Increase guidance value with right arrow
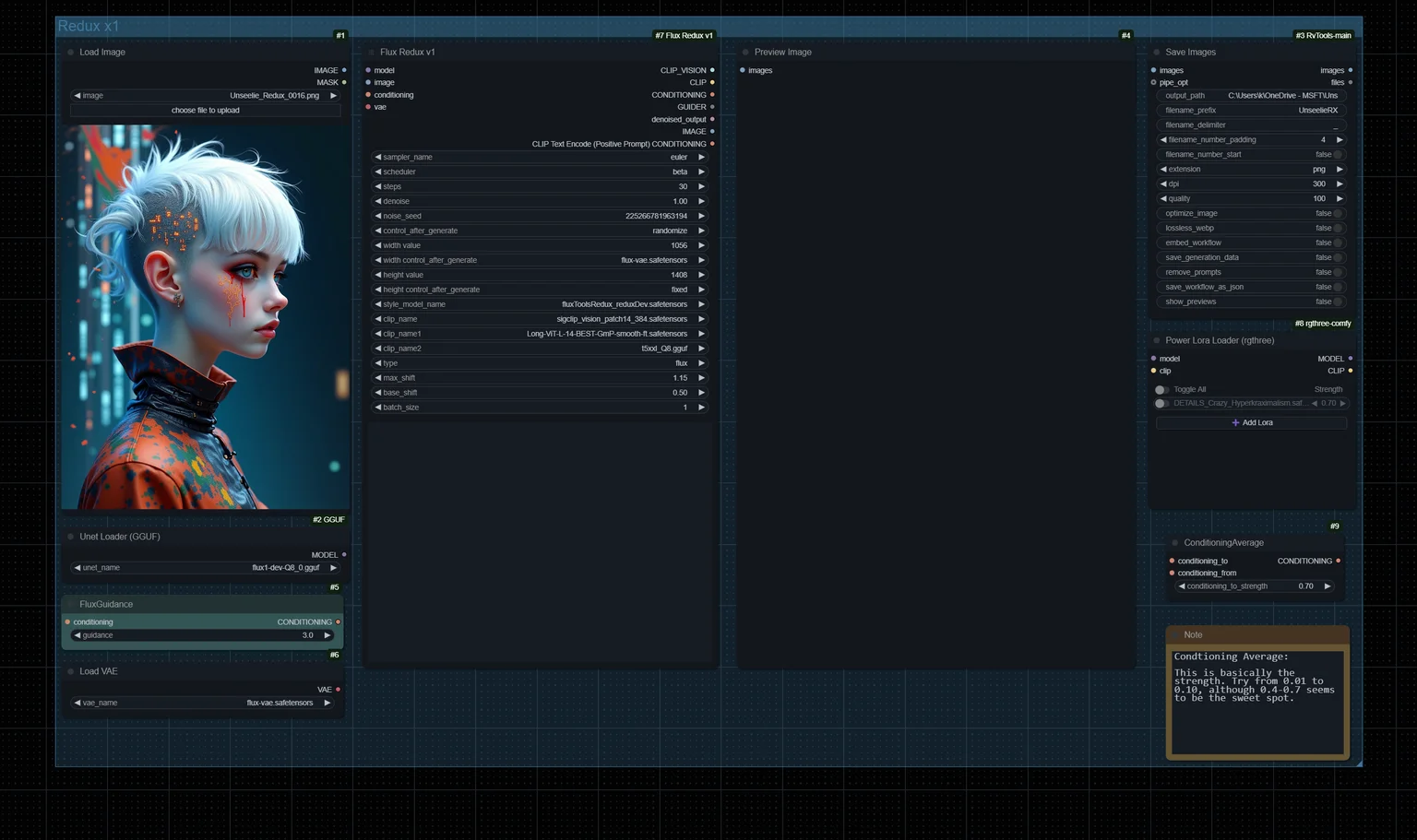Image resolution: width=1417 pixels, height=840 pixels. tap(327, 635)
